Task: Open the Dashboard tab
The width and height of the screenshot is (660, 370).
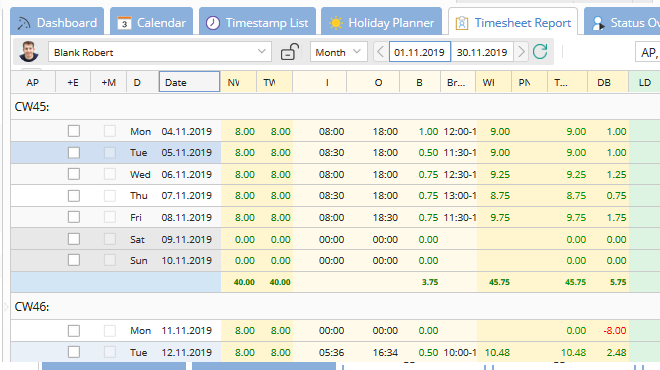Action: (57, 22)
